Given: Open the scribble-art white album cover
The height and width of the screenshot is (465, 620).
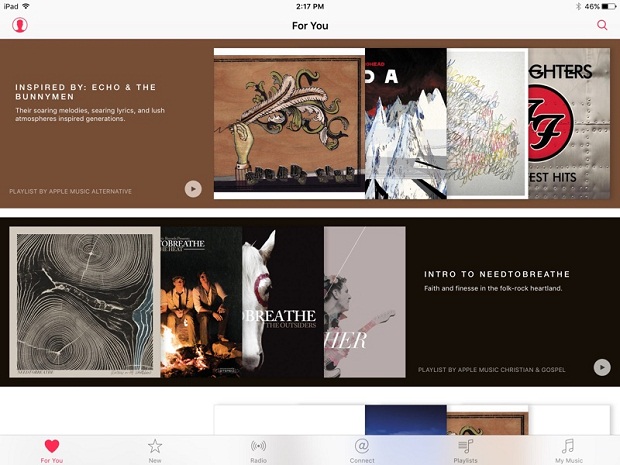Looking at the screenshot, I should pos(488,123).
